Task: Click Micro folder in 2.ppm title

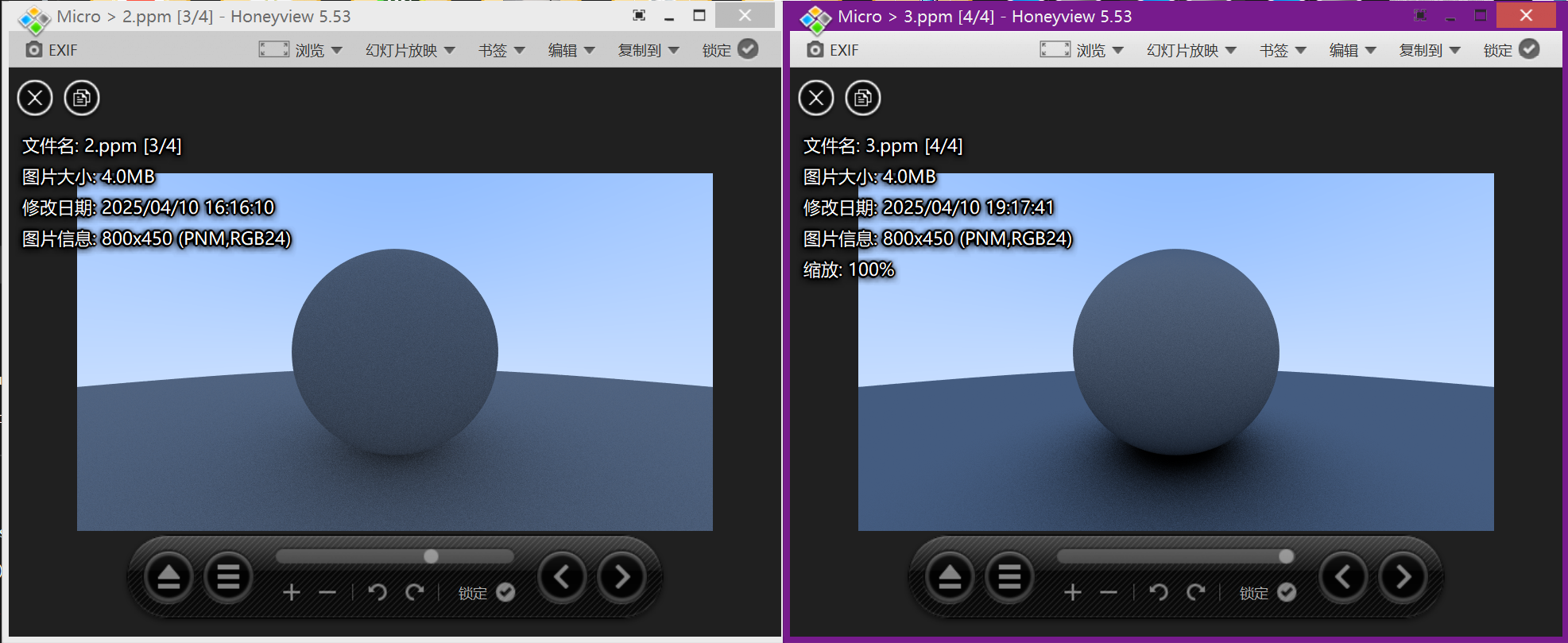Action: (79, 17)
